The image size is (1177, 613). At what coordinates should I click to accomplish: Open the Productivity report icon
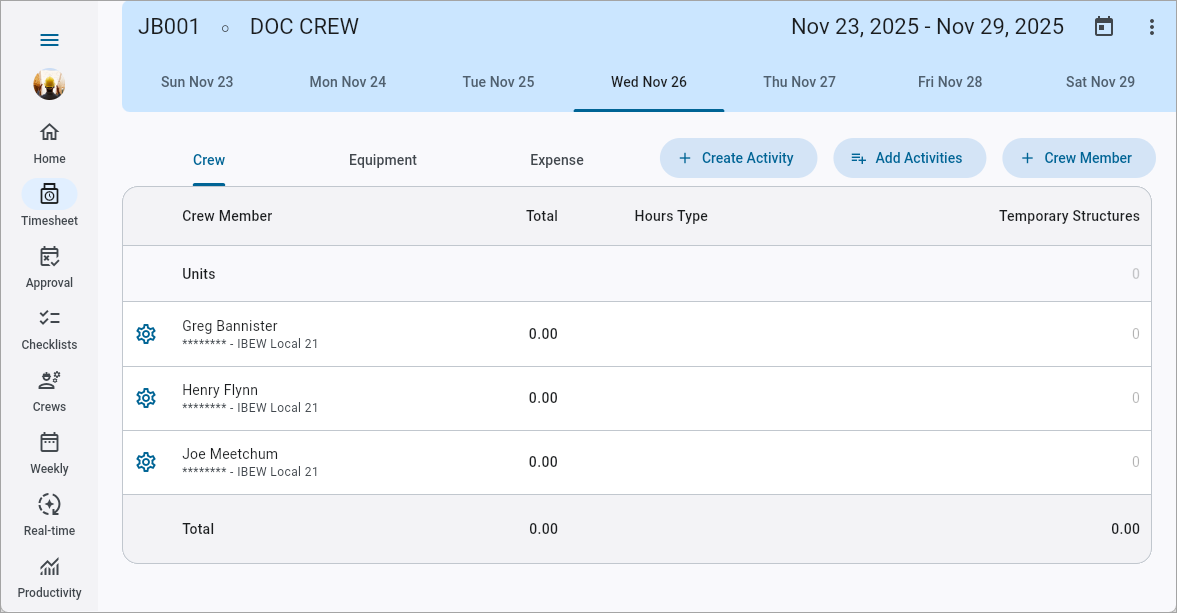[x=49, y=573]
